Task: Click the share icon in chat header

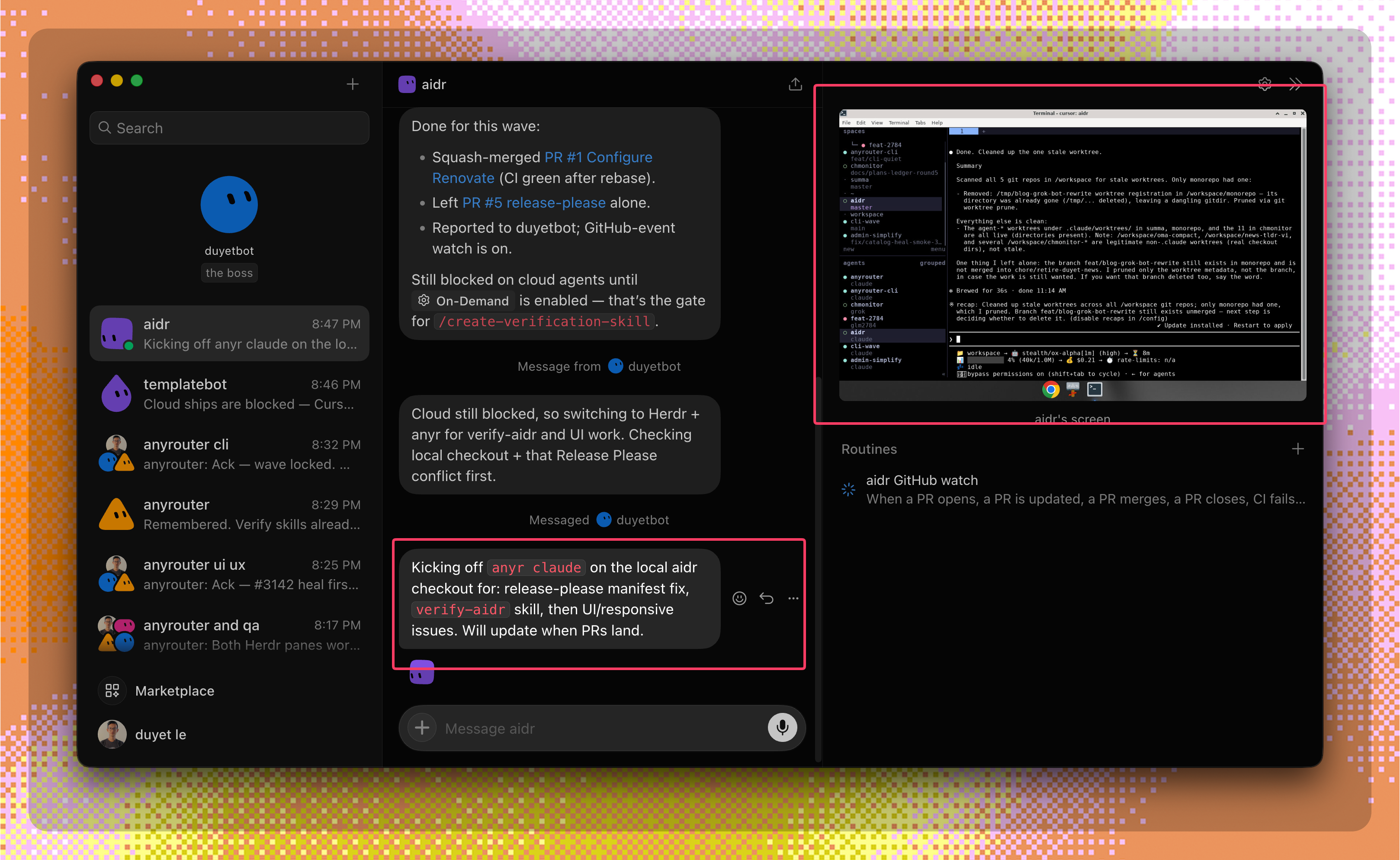Action: (795, 84)
